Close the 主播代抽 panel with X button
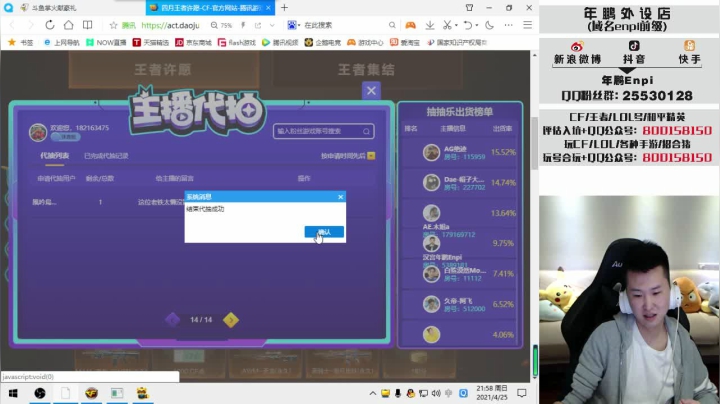 pyautogui.click(x=371, y=91)
